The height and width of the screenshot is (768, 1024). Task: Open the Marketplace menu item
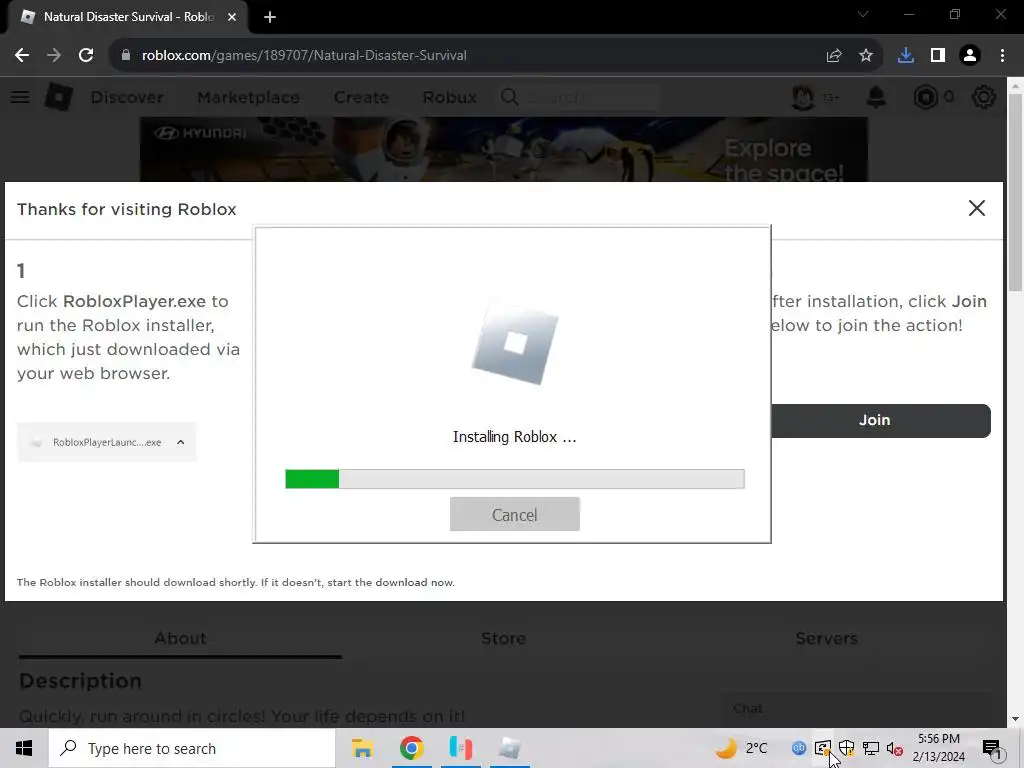click(x=248, y=97)
